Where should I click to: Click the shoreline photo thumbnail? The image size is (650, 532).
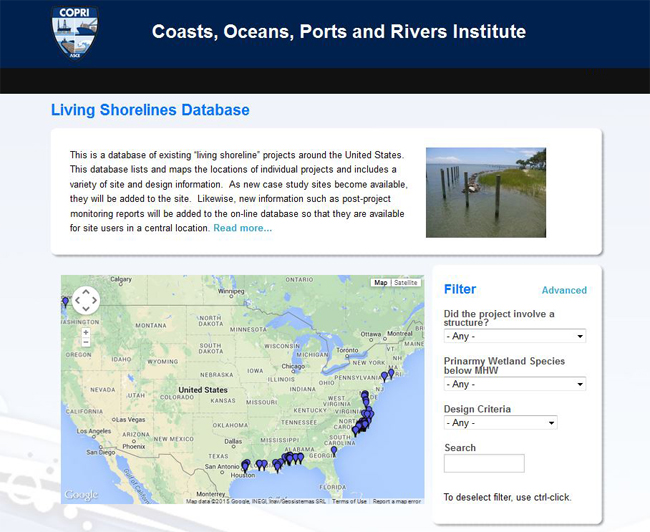pos(486,193)
